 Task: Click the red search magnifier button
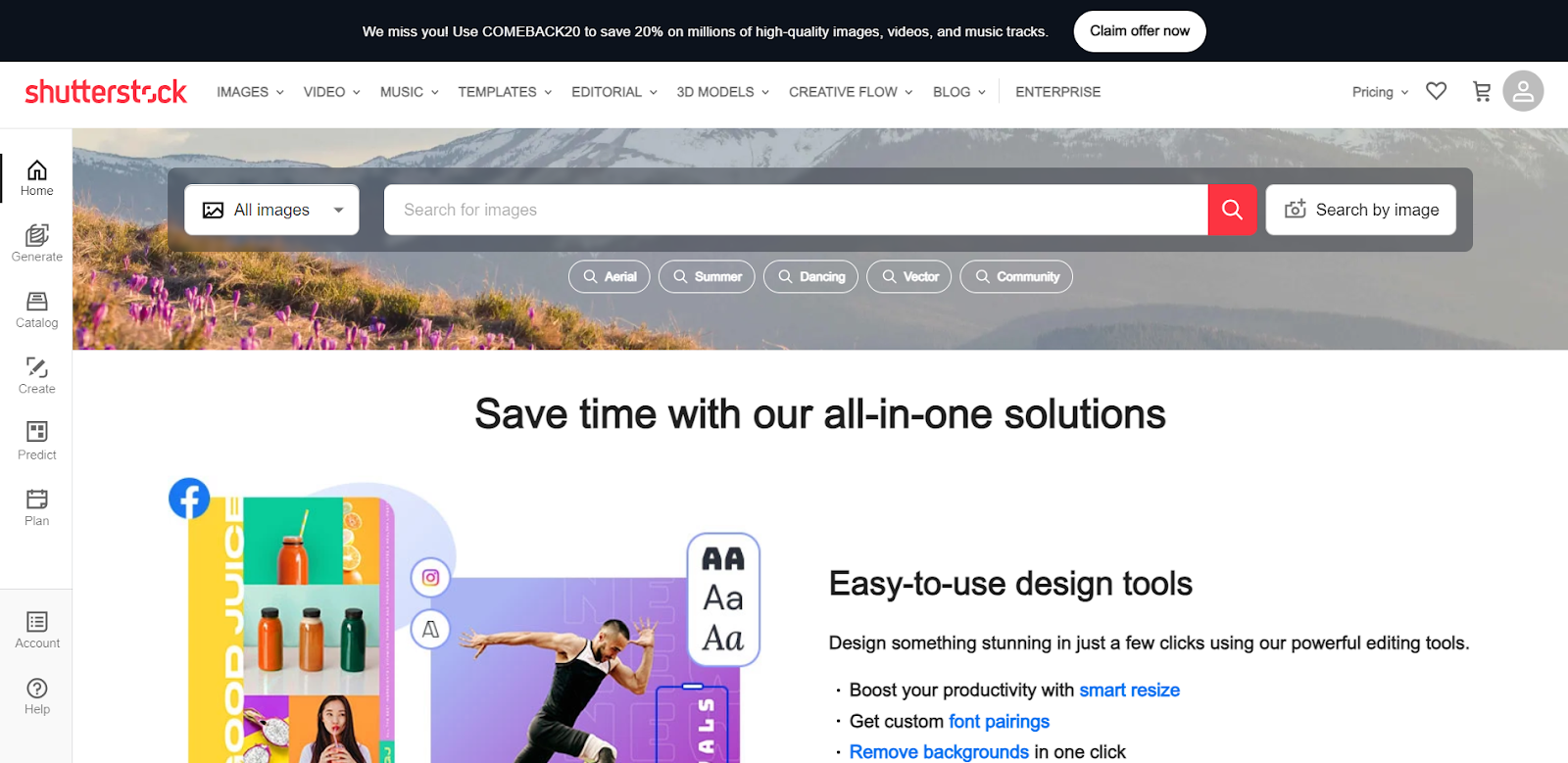click(1232, 210)
